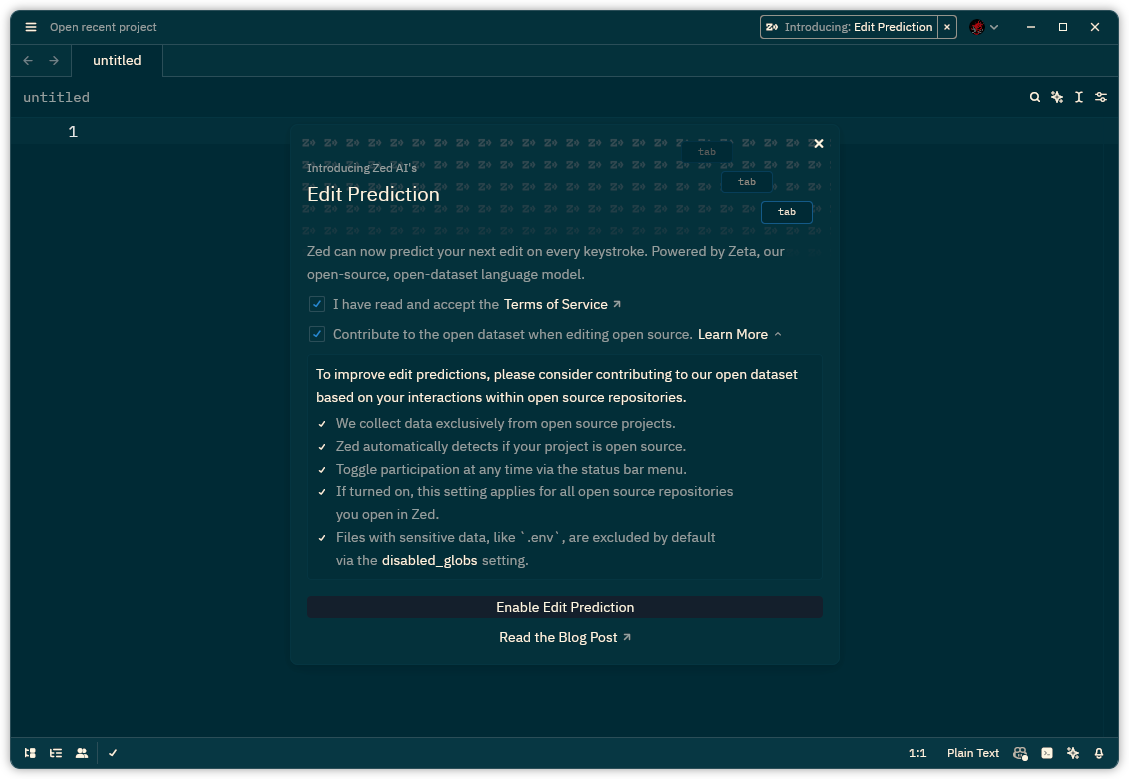Toggle the selection mode I-beam icon
Image resolution: width=1129 pixels, height=779 pixels.
(1079, 97)
